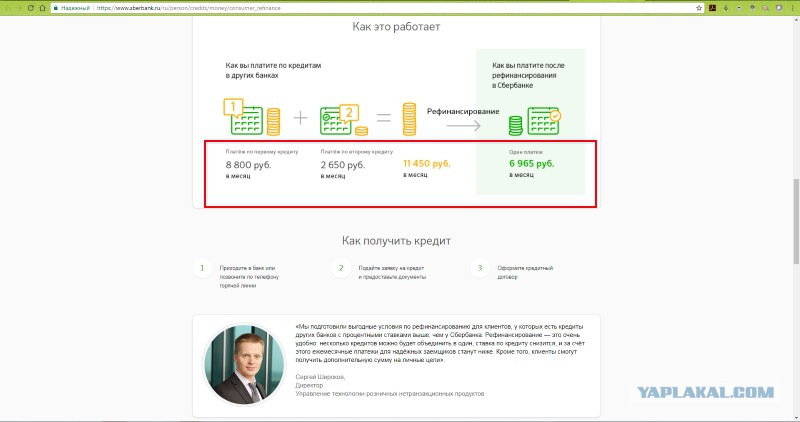This screenshot has height=422, width=800.
Task: Click step text 'Оформите кредитный договор'
Action: [525, 272]
